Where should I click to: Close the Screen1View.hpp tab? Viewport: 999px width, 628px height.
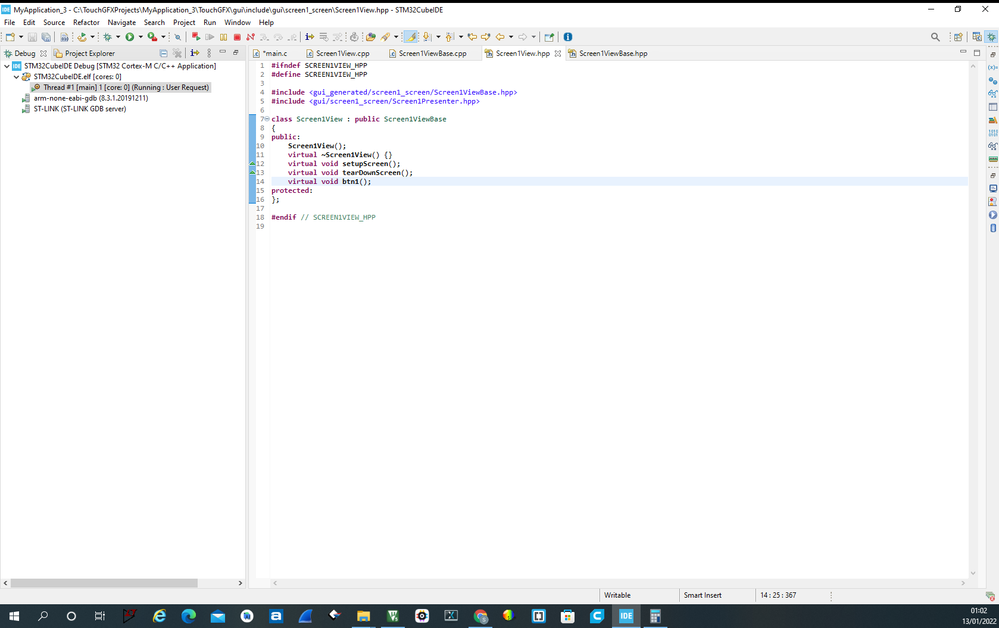558,54
